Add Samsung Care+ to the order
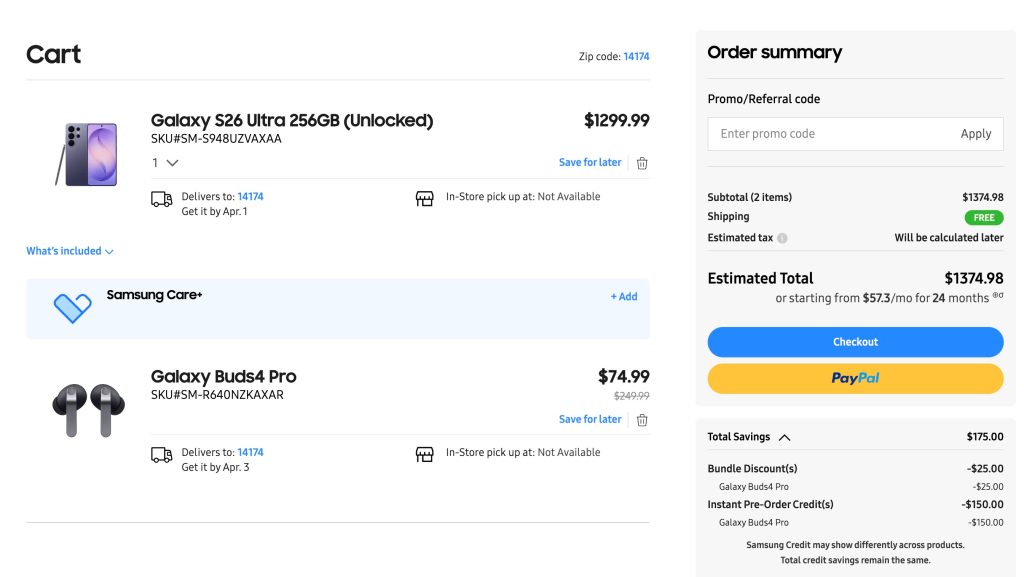The height and width of the screenshot is (577, 1024). click(x=624, y=297)
